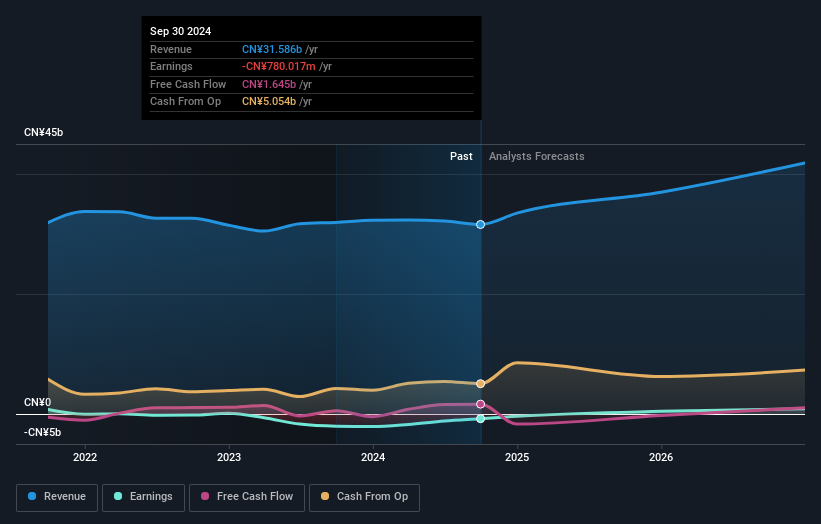The width and height of the screenshot is (821, 524).
Task: Select the 2025 x-axis label
Action: pyautogui.click(x=517, y=457)
